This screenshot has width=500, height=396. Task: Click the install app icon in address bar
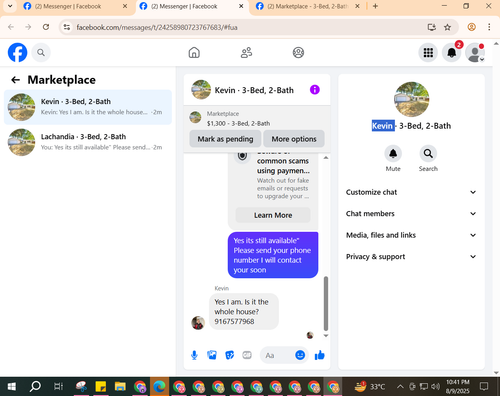(x=432, y=27)
